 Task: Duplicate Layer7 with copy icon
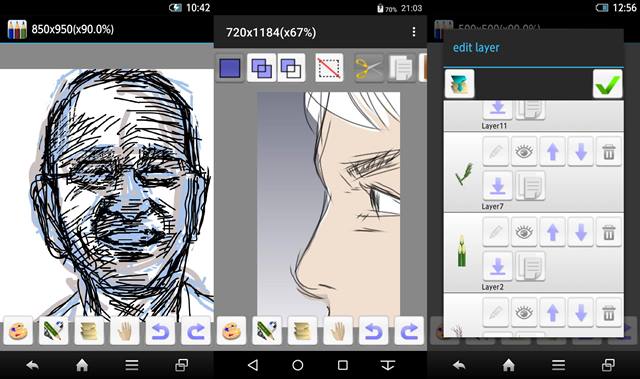pos(530,186)
